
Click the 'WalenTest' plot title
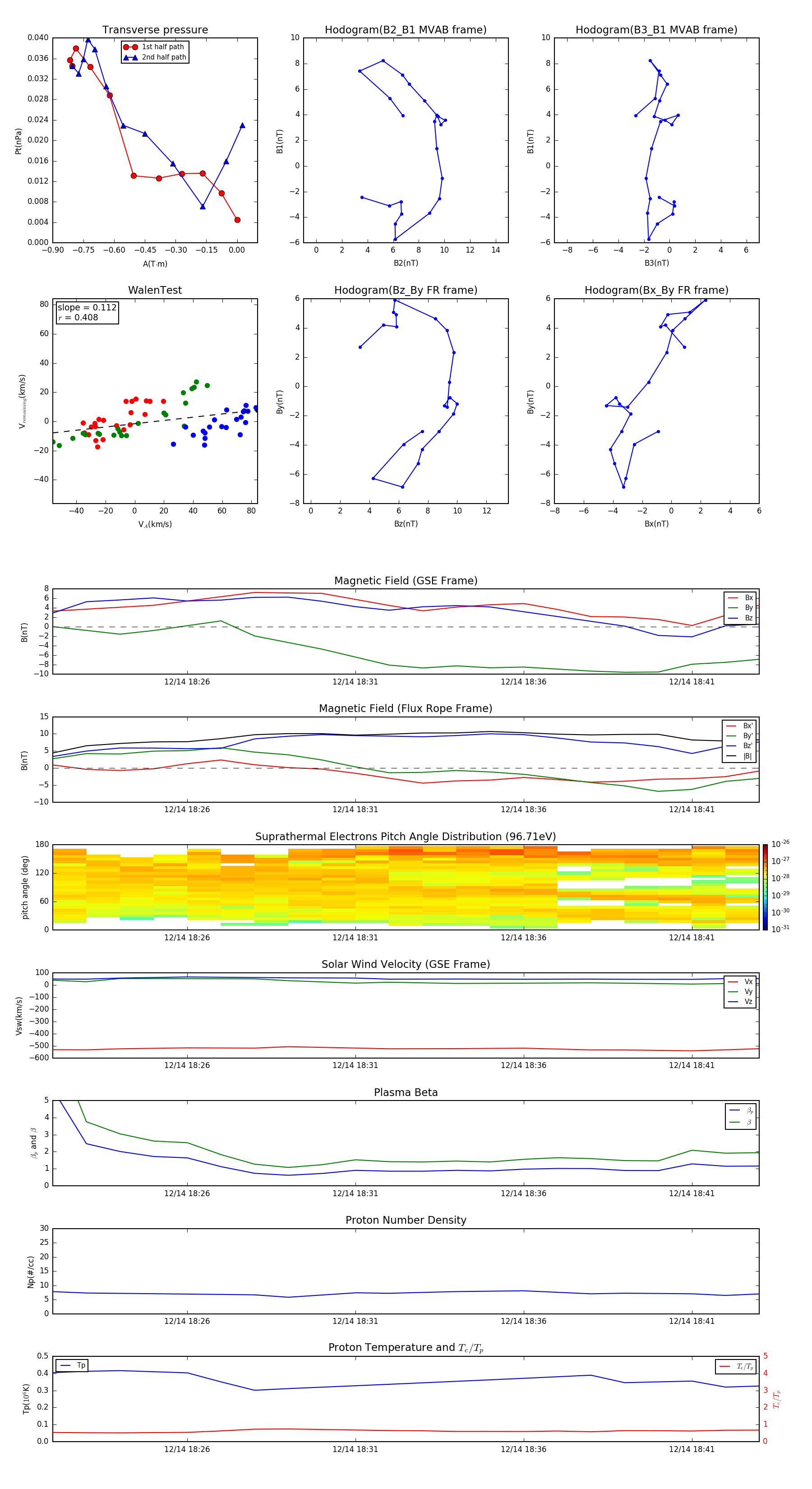pos(155,290)
